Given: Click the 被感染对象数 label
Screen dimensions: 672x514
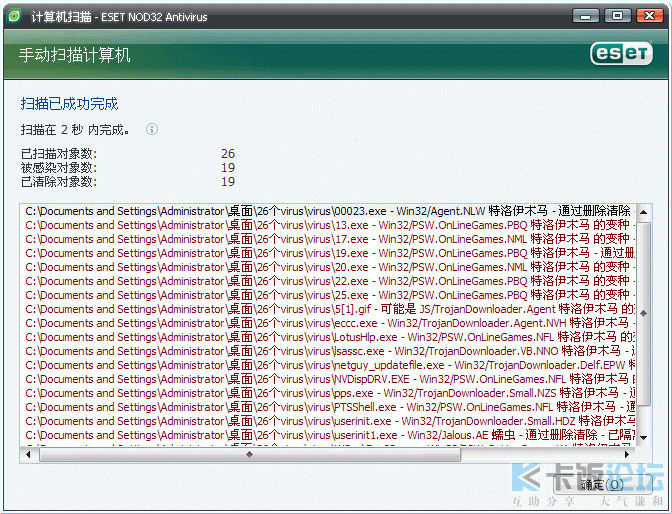Looking at the screenshot, I should coord(59,168).
